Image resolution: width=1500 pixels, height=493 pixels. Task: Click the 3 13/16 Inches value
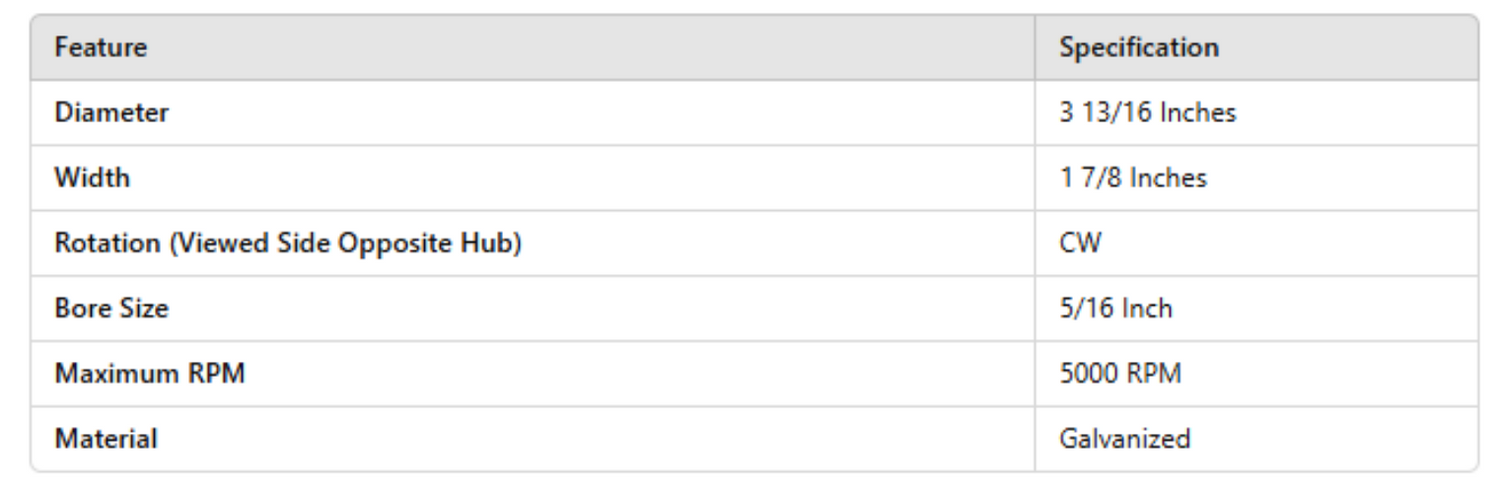(x=1147, y=112)
